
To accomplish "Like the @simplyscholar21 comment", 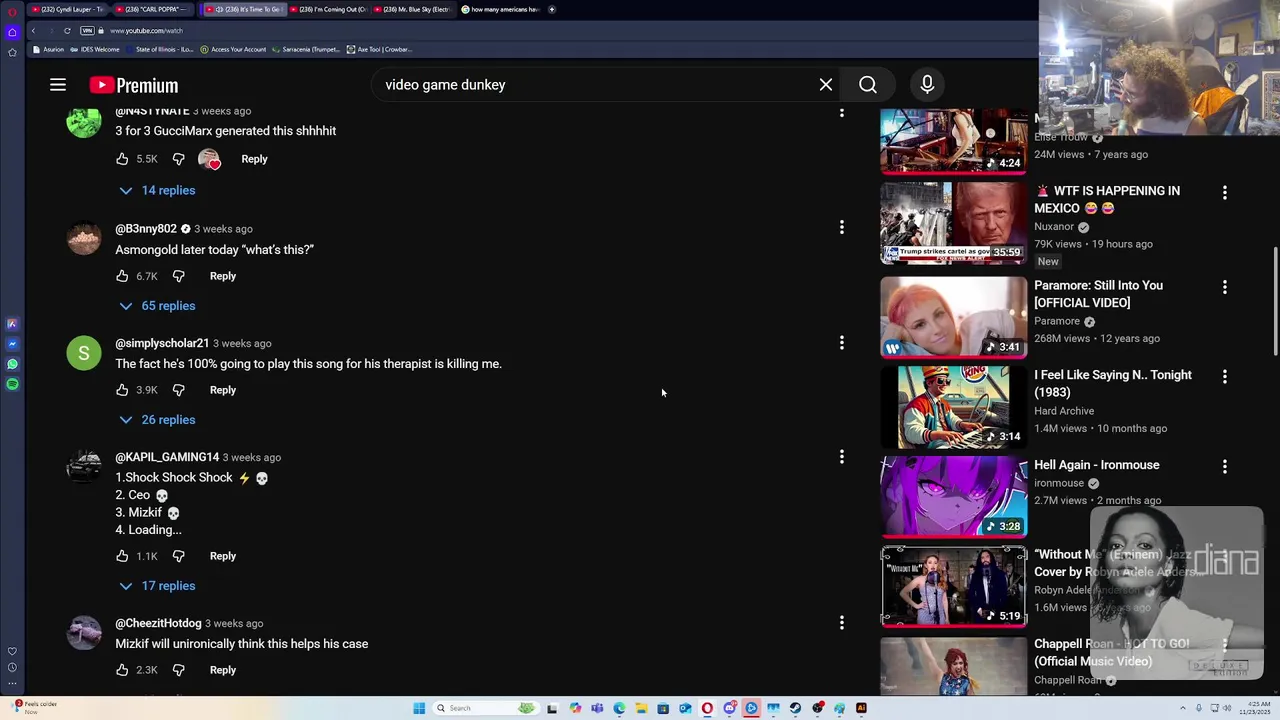I will tap(122, 390).
